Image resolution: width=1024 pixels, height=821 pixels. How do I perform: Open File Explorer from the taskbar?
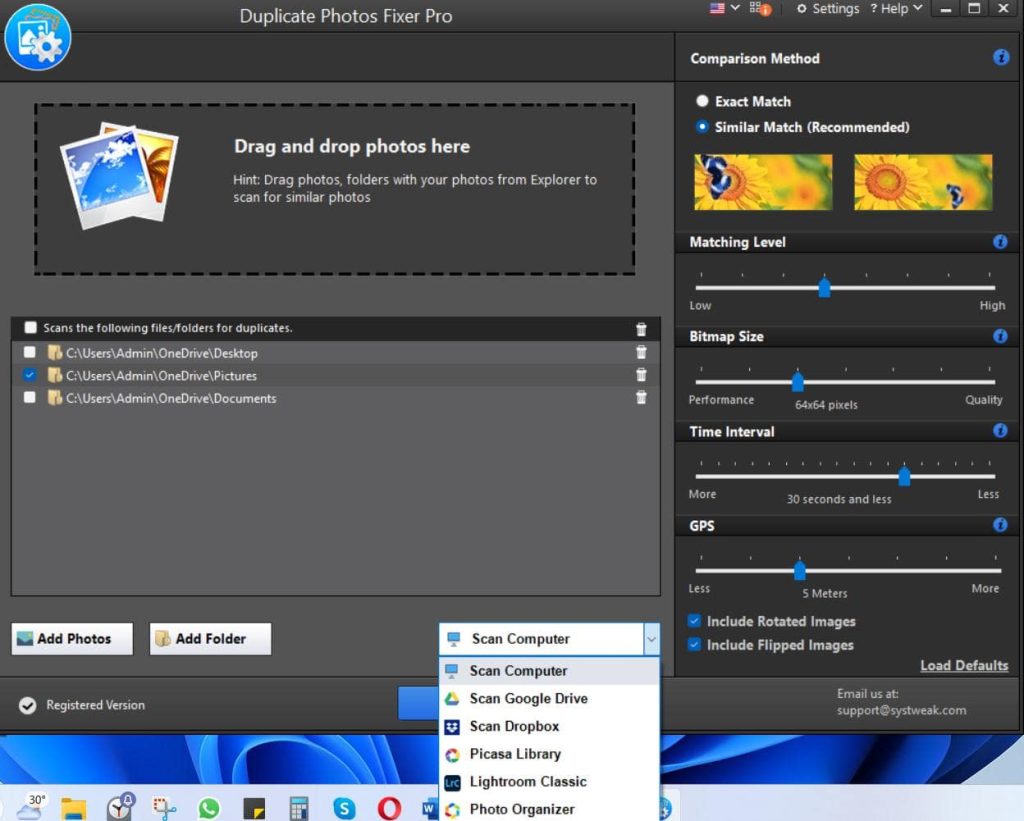tap(73, 809)
